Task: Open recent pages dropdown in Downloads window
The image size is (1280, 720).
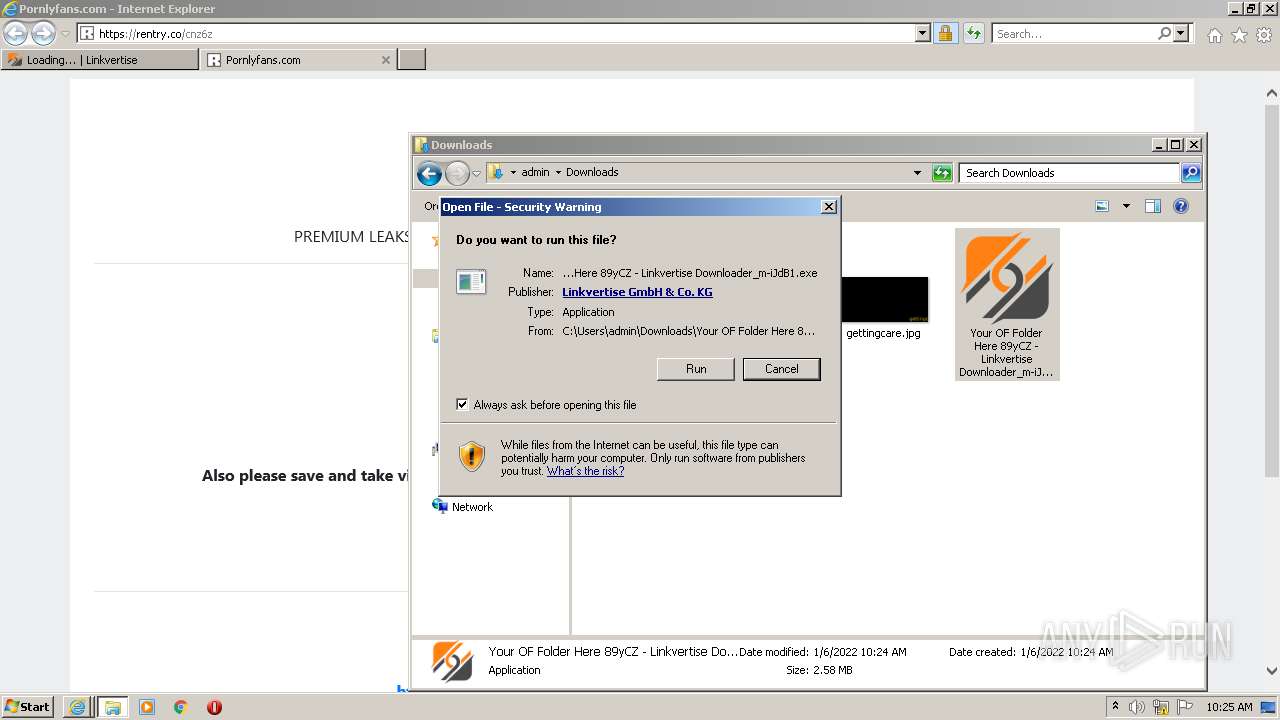Action: 477,173
